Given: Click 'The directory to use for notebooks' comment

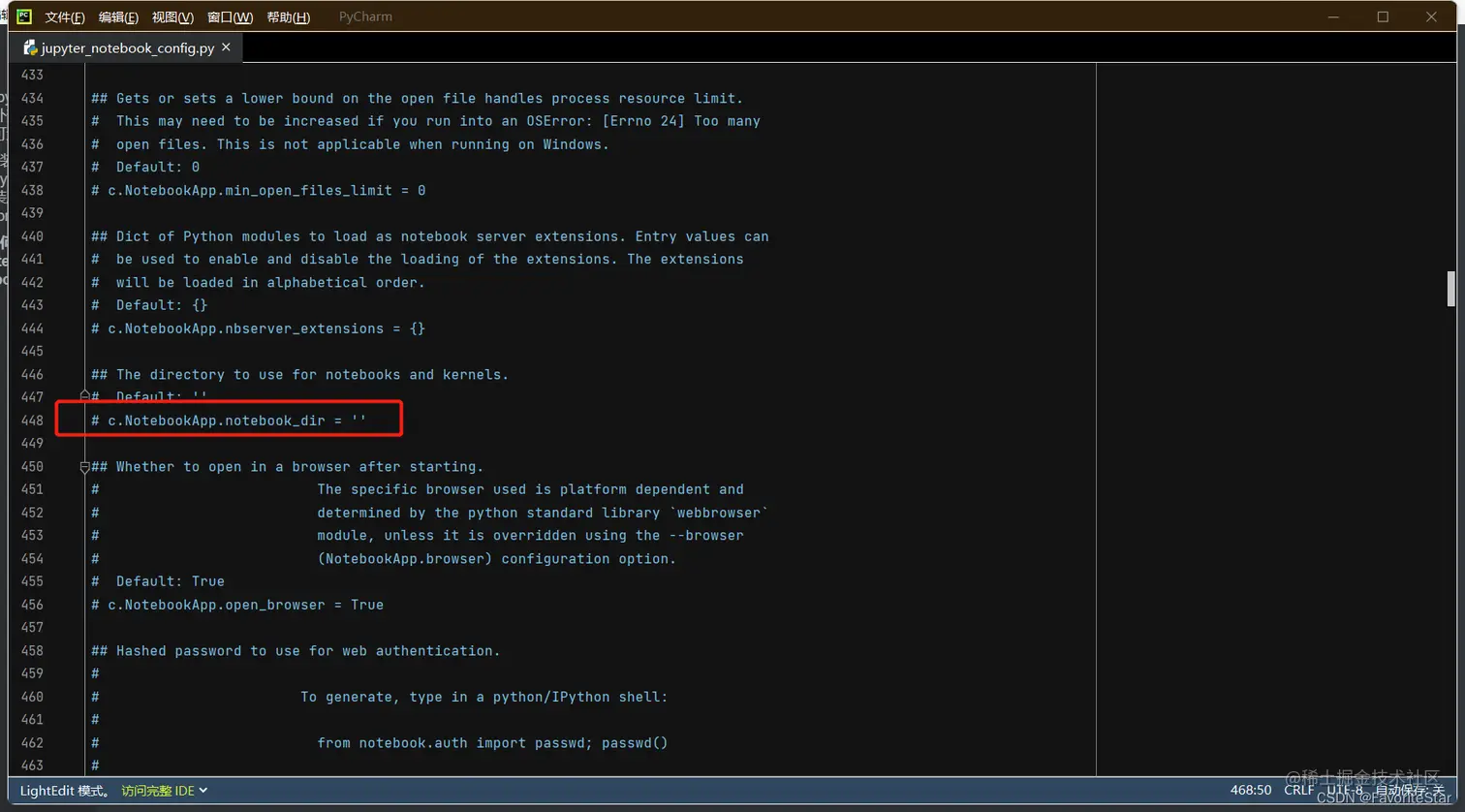Looking at the screenshot, I should [299, 375].
